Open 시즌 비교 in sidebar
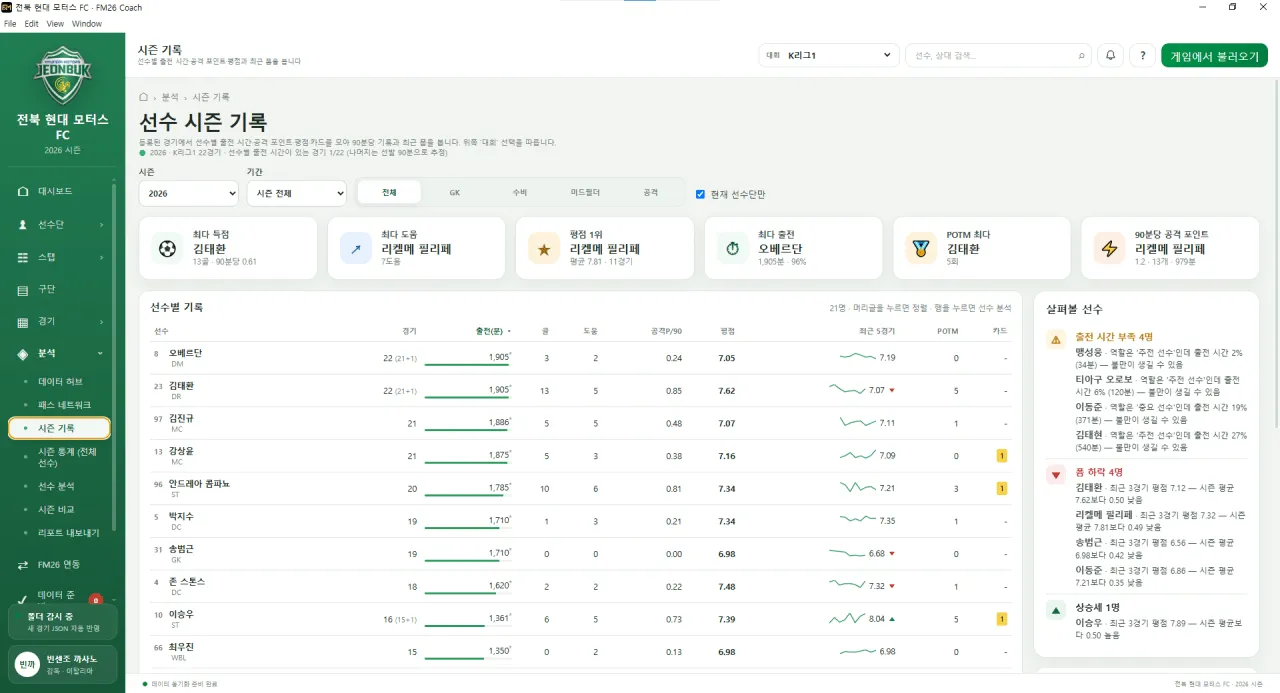This screenshot has height=693, width=1280. pos(56,509)
